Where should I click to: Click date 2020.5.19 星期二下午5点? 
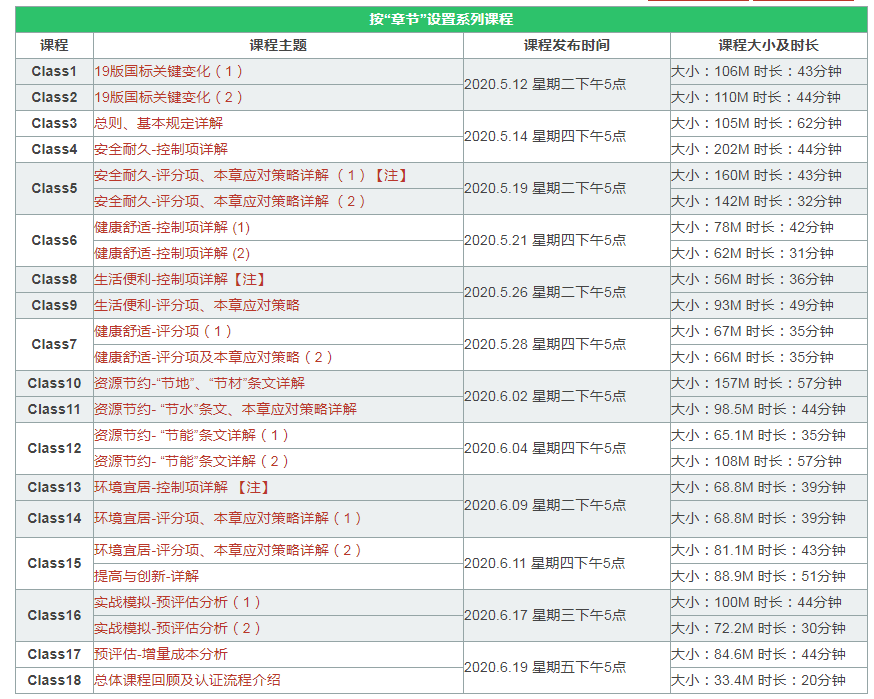click(x=545, y=188)
